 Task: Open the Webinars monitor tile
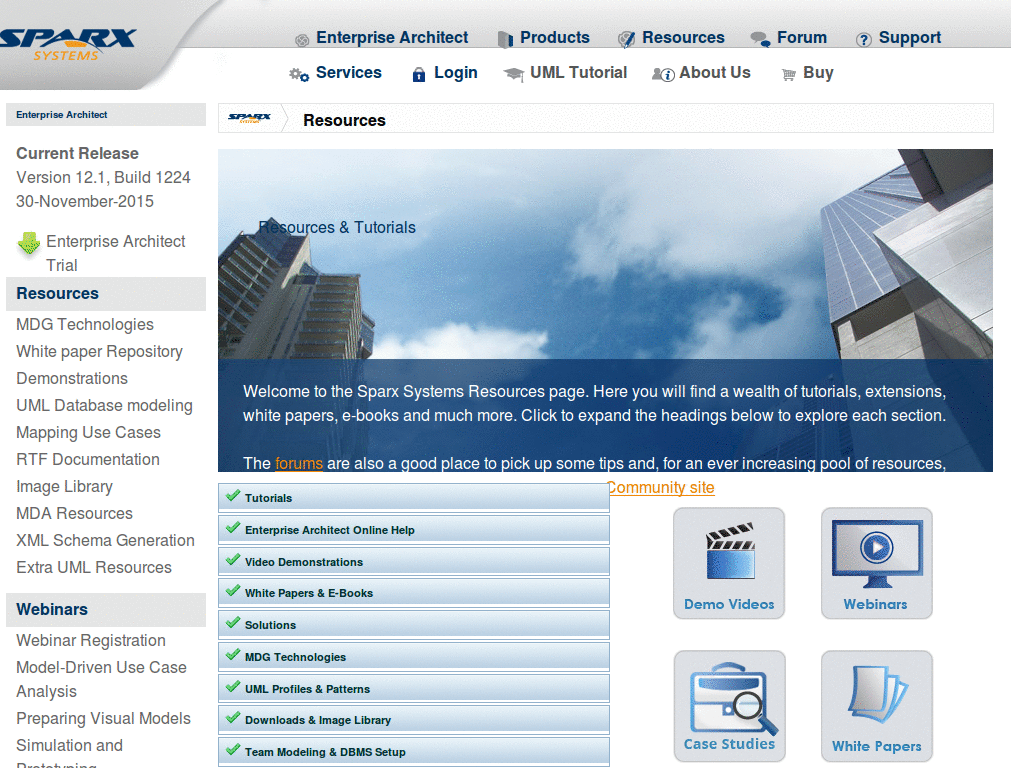click(876, 563)
